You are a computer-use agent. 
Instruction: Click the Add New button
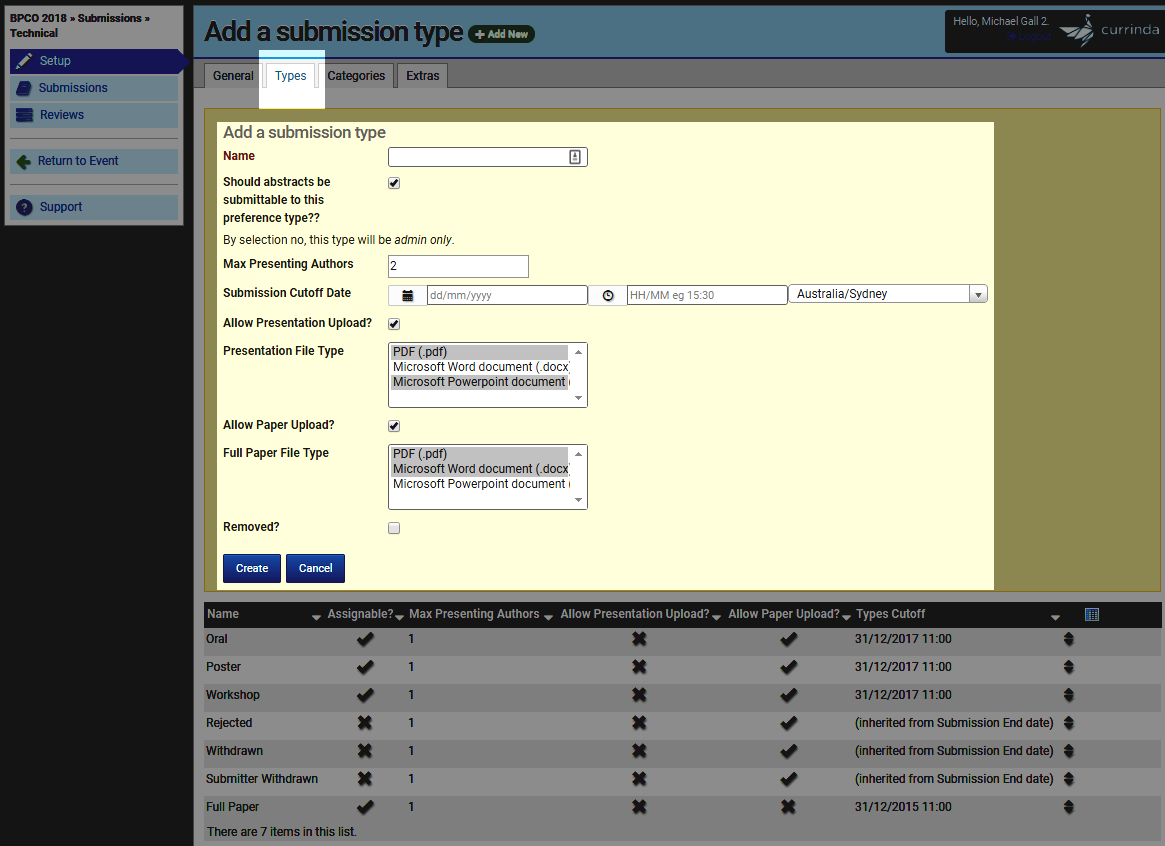coord(502,34)
